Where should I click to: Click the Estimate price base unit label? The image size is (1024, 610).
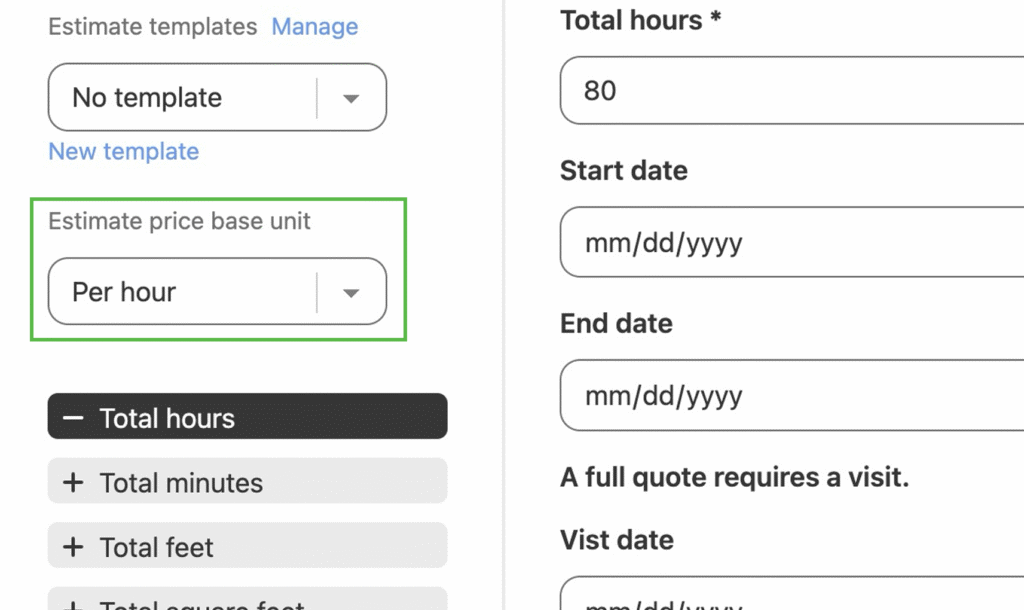(x=180, y=222)
